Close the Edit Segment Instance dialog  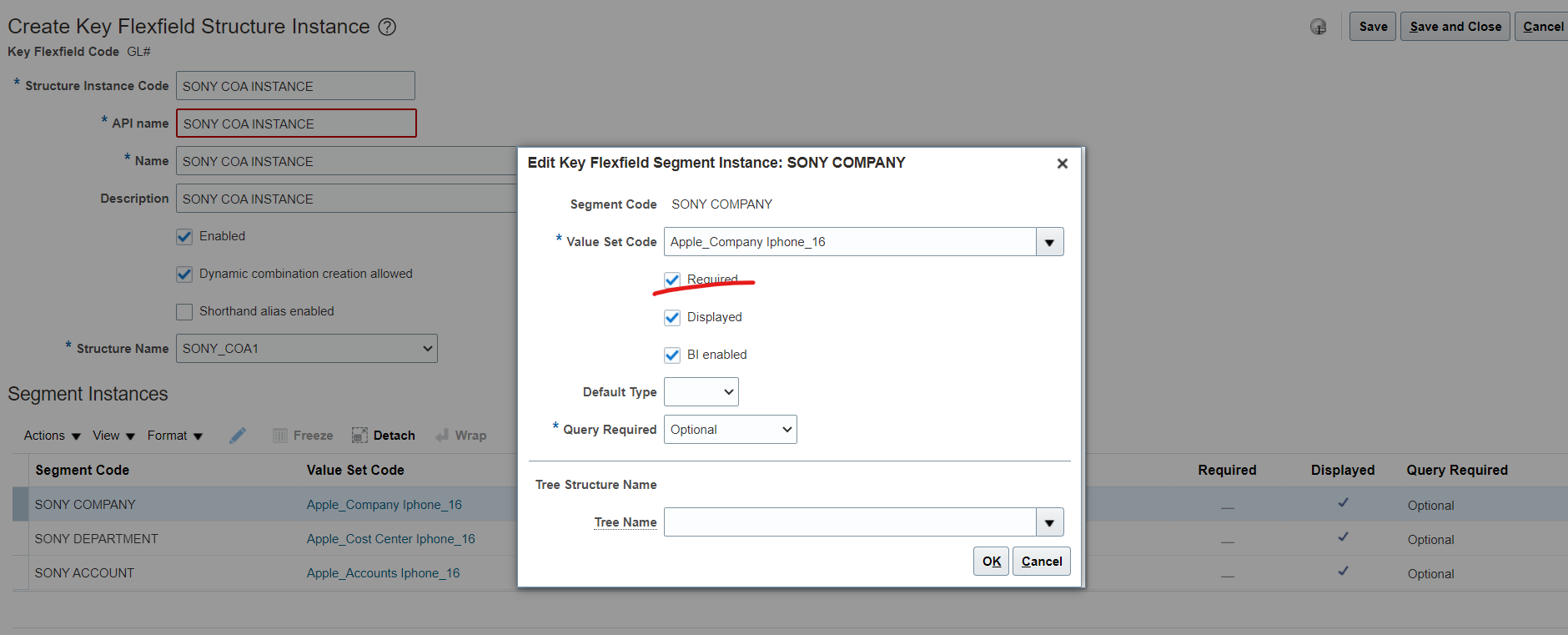(x=1062, y=164)
